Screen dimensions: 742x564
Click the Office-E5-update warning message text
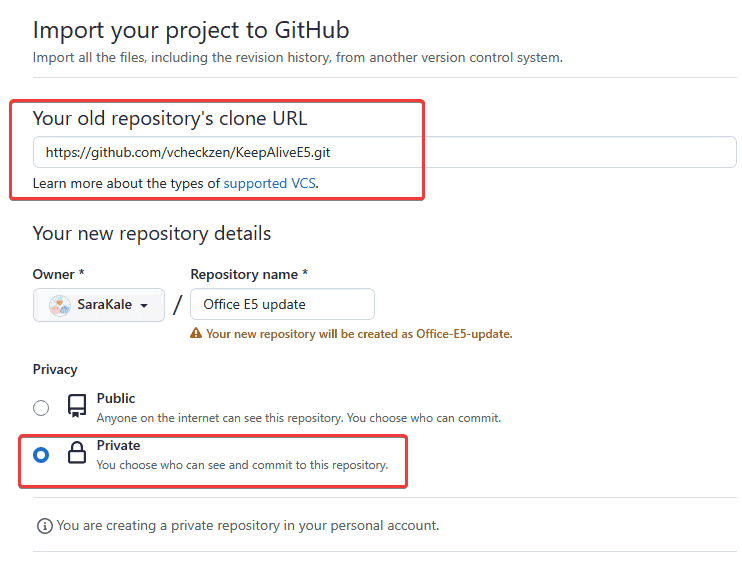click(x=359, y=334)
